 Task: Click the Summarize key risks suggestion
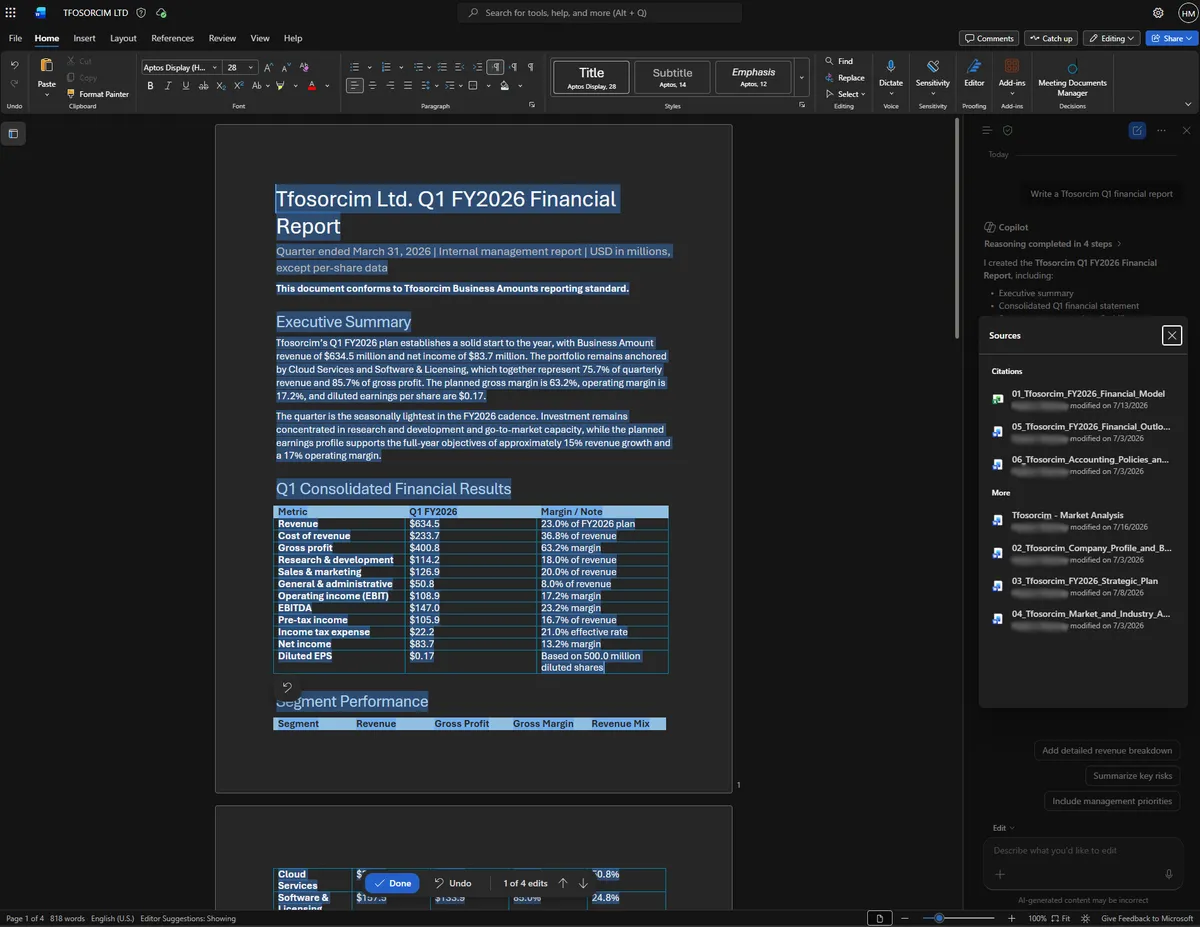(x=1132, y=776)
